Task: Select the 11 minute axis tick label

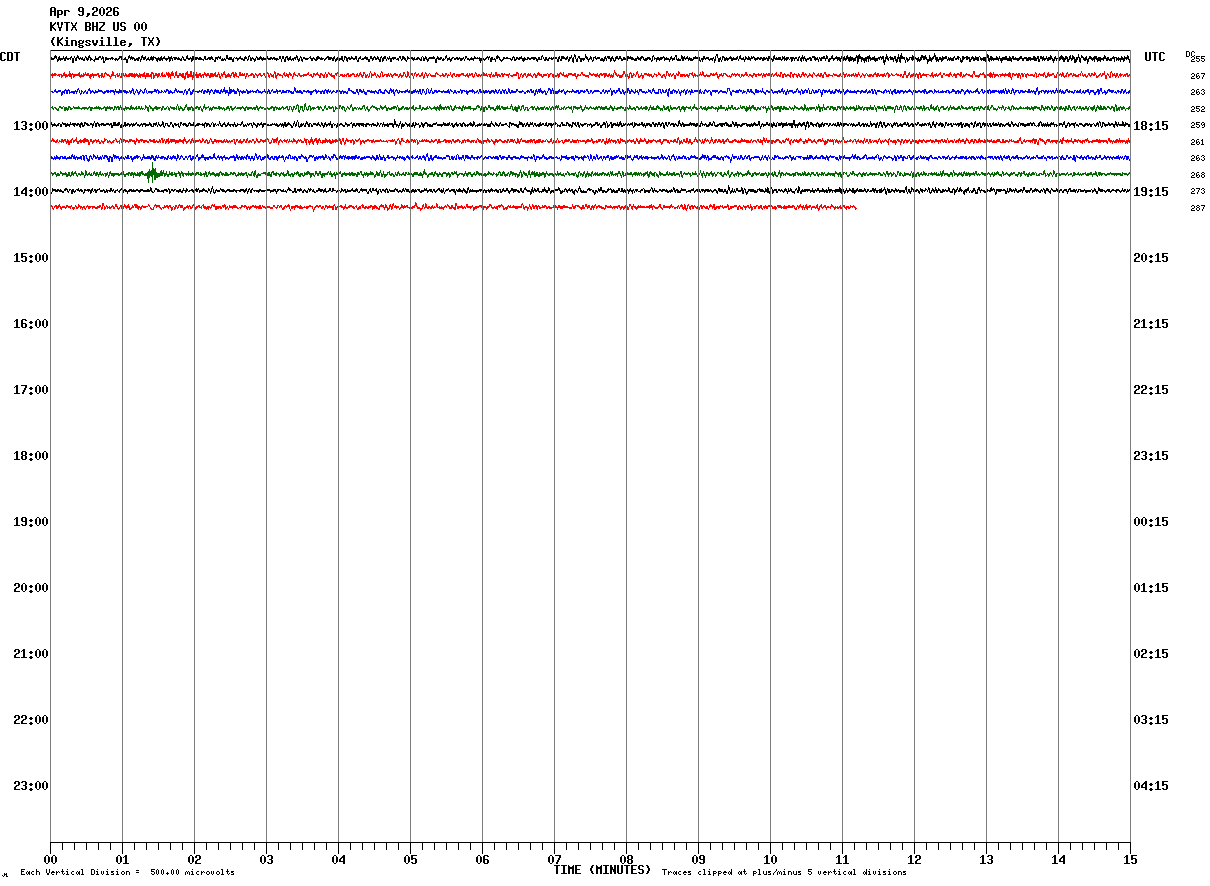Action: [842, 859]
